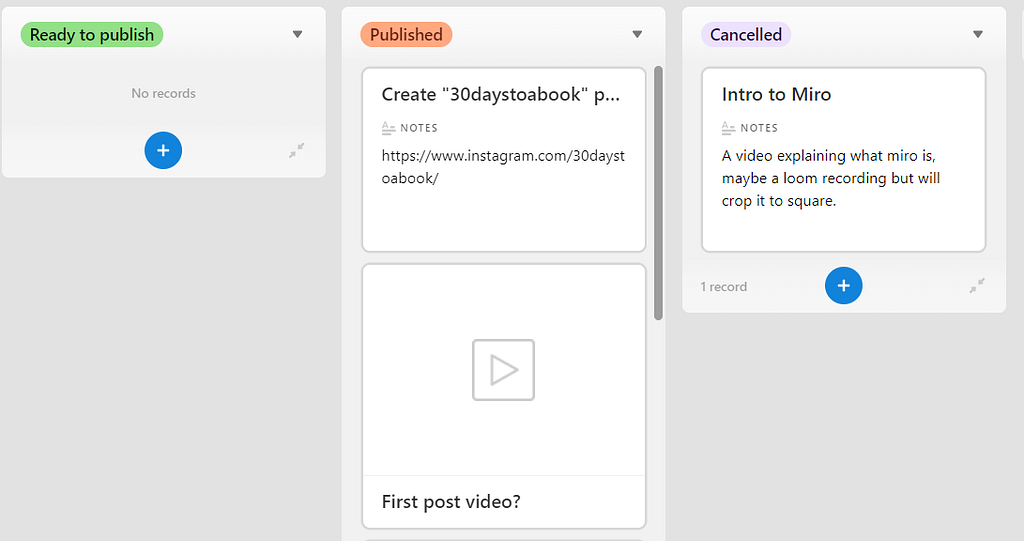Open the Intro to Miro card
The width and height of the screenshot is (1024, 541).
[x=843, y=159]
